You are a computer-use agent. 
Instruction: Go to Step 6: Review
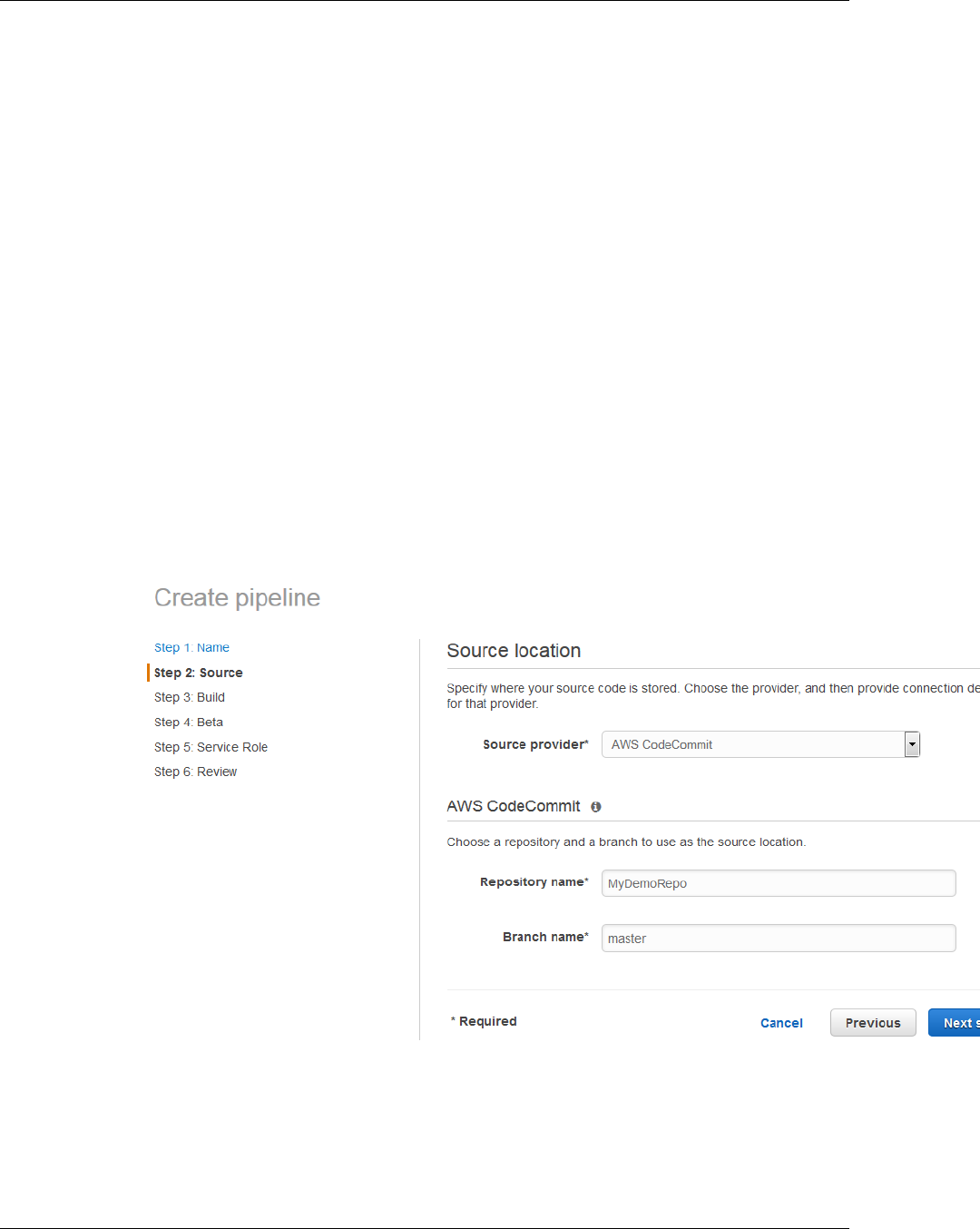pyautogui.click(x=195, y=772)
